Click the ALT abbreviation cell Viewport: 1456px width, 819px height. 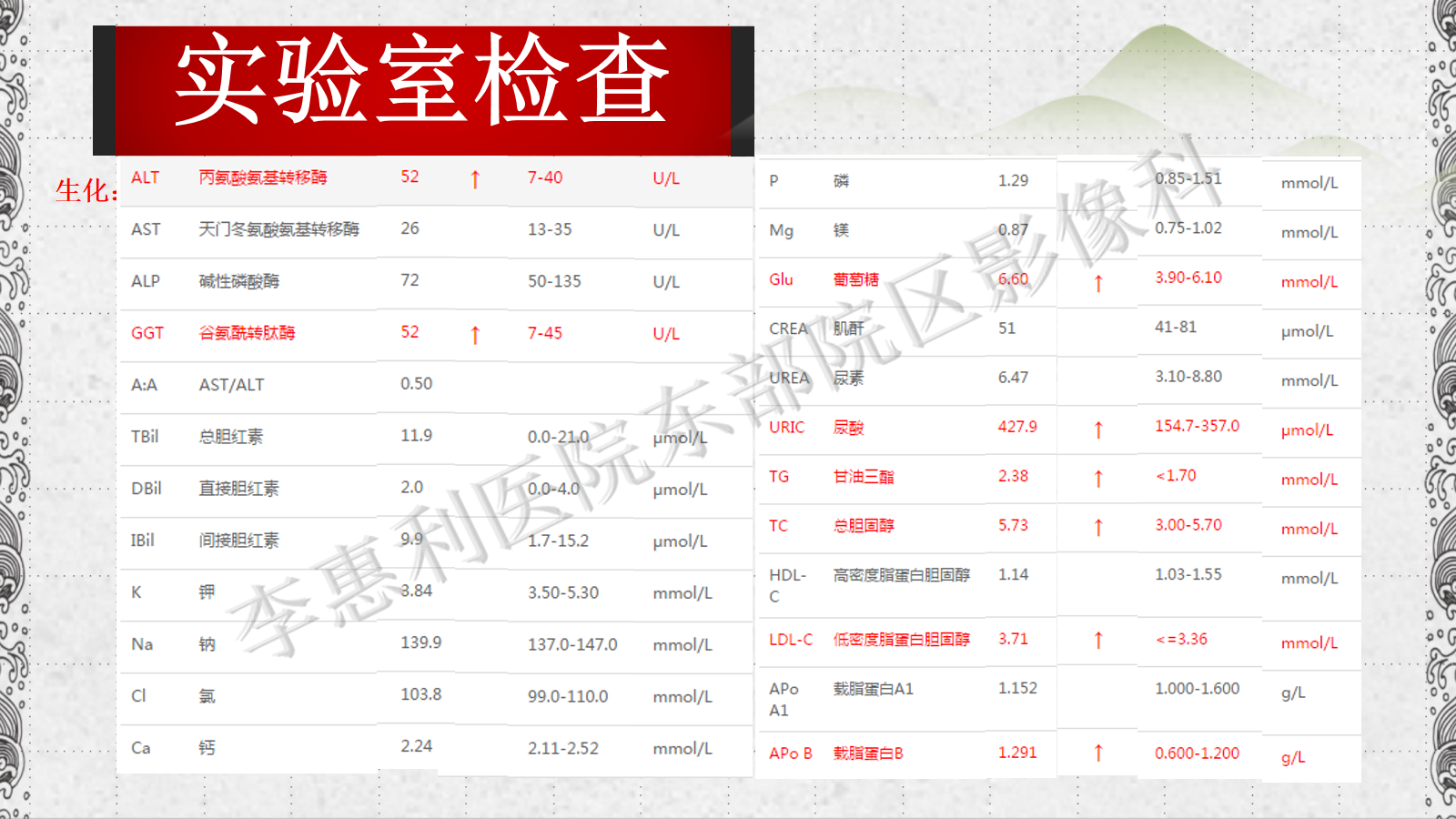pos(146,177)
